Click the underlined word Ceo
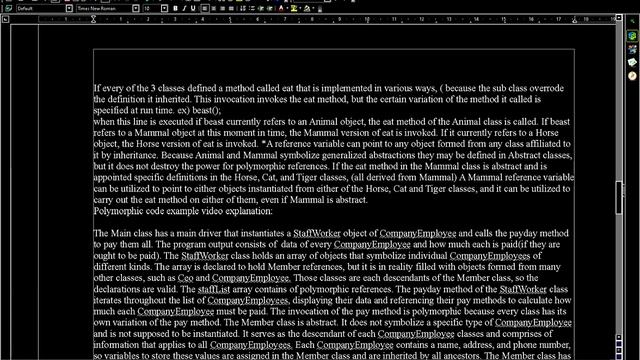The image size is (640, 360). click(x=185, y=278)
